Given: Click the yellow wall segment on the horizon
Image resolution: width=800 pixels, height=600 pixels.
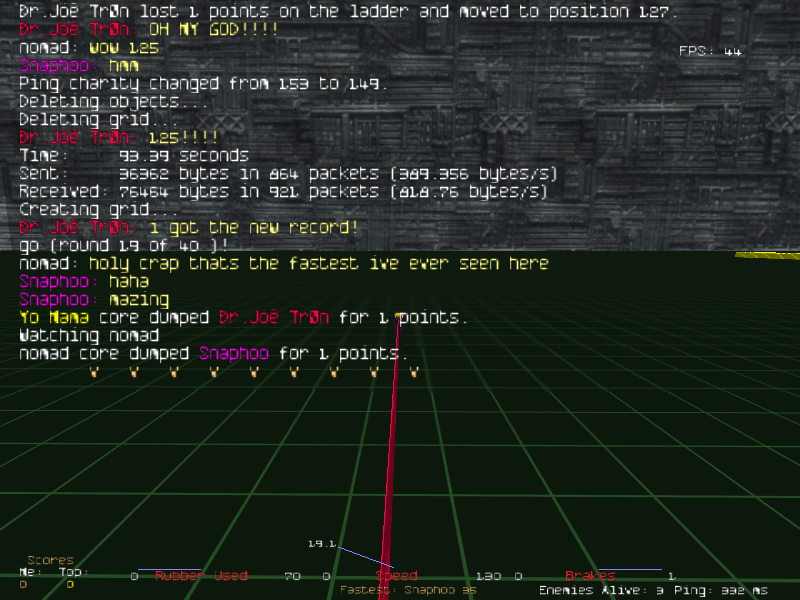Looking at the screenshot, I should (767, 255).
